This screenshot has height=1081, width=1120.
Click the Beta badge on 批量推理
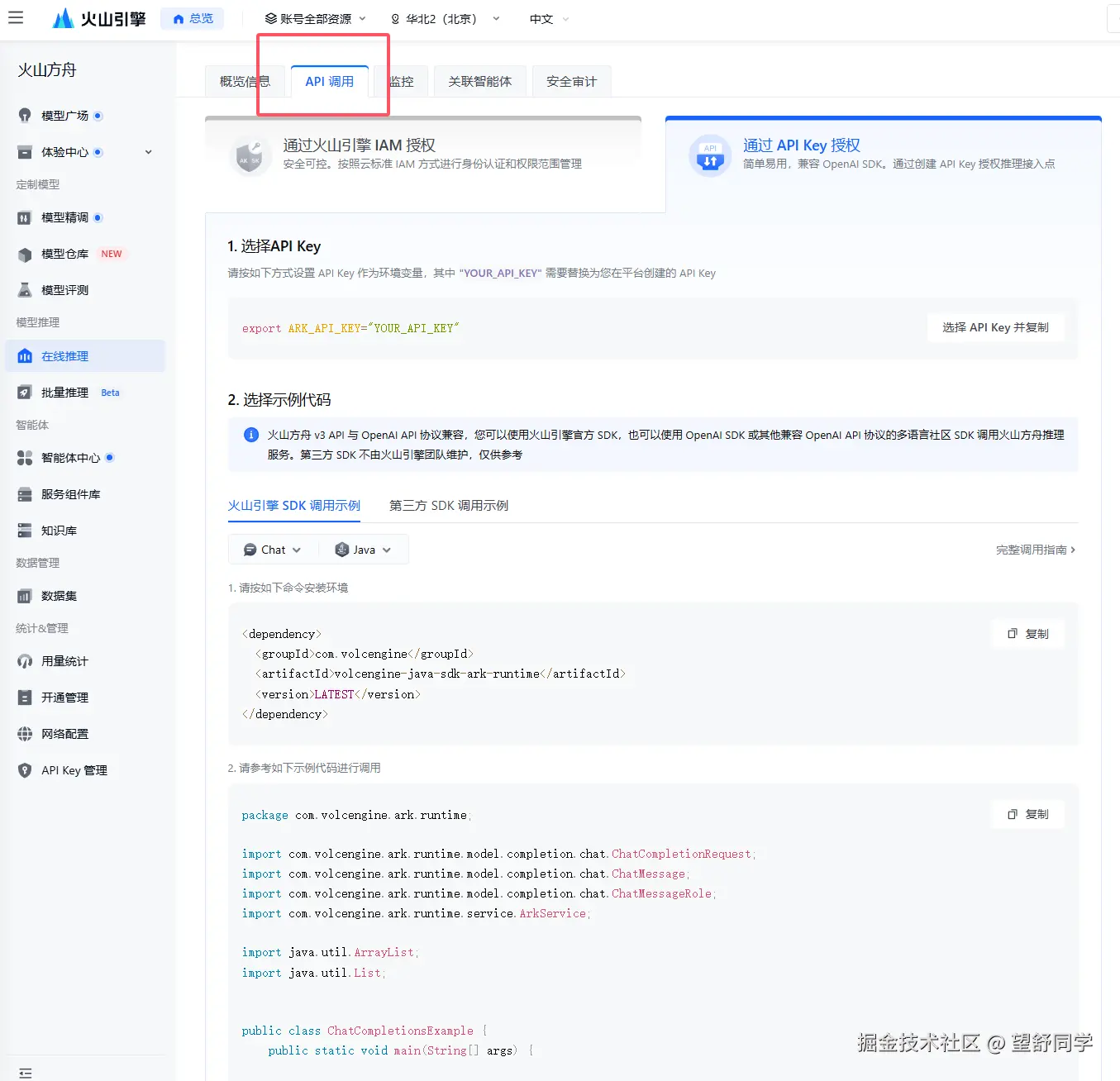coord(110,393)
